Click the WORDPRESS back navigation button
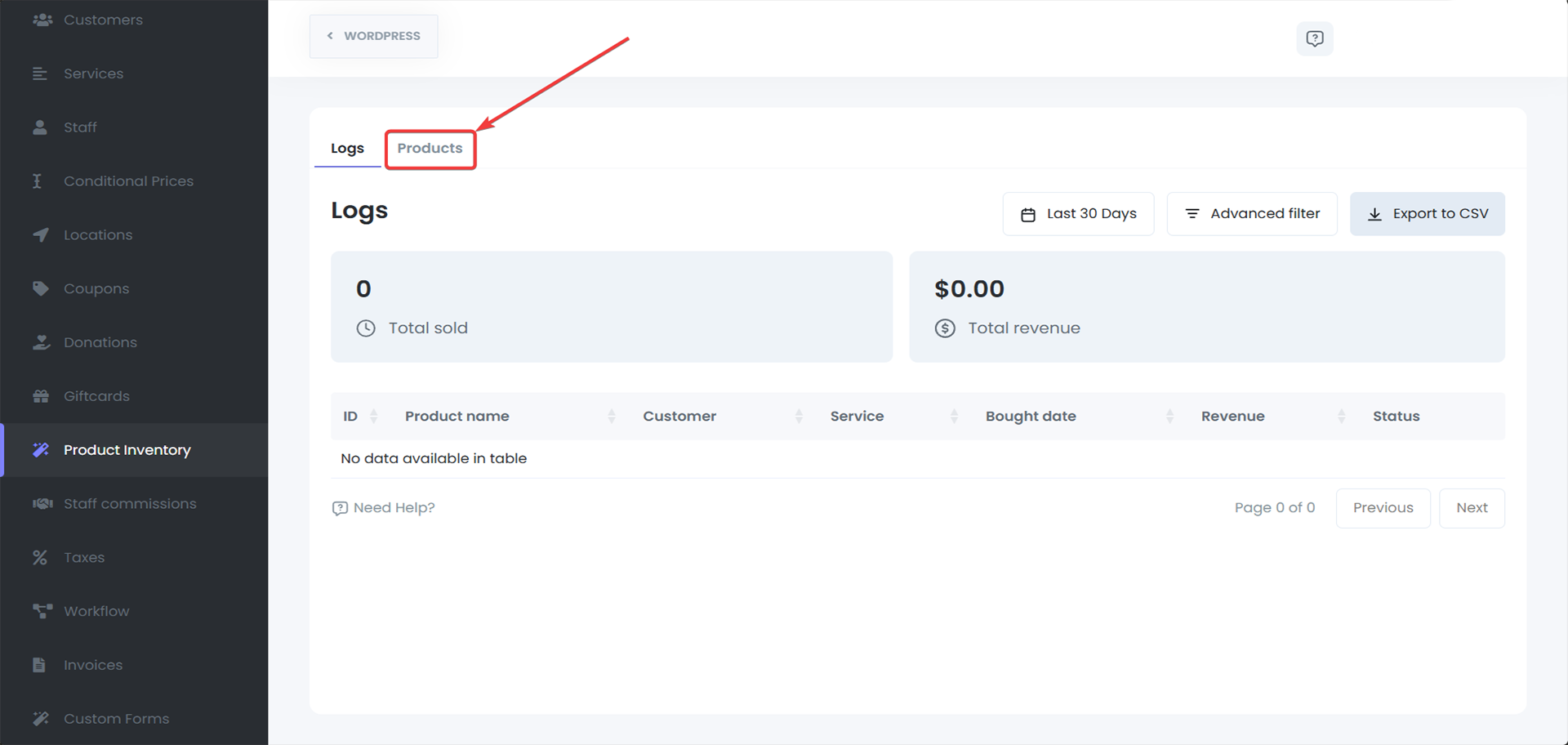Image resolution: width=1568 pixels, height=745 pixels. tap(372, 36)
